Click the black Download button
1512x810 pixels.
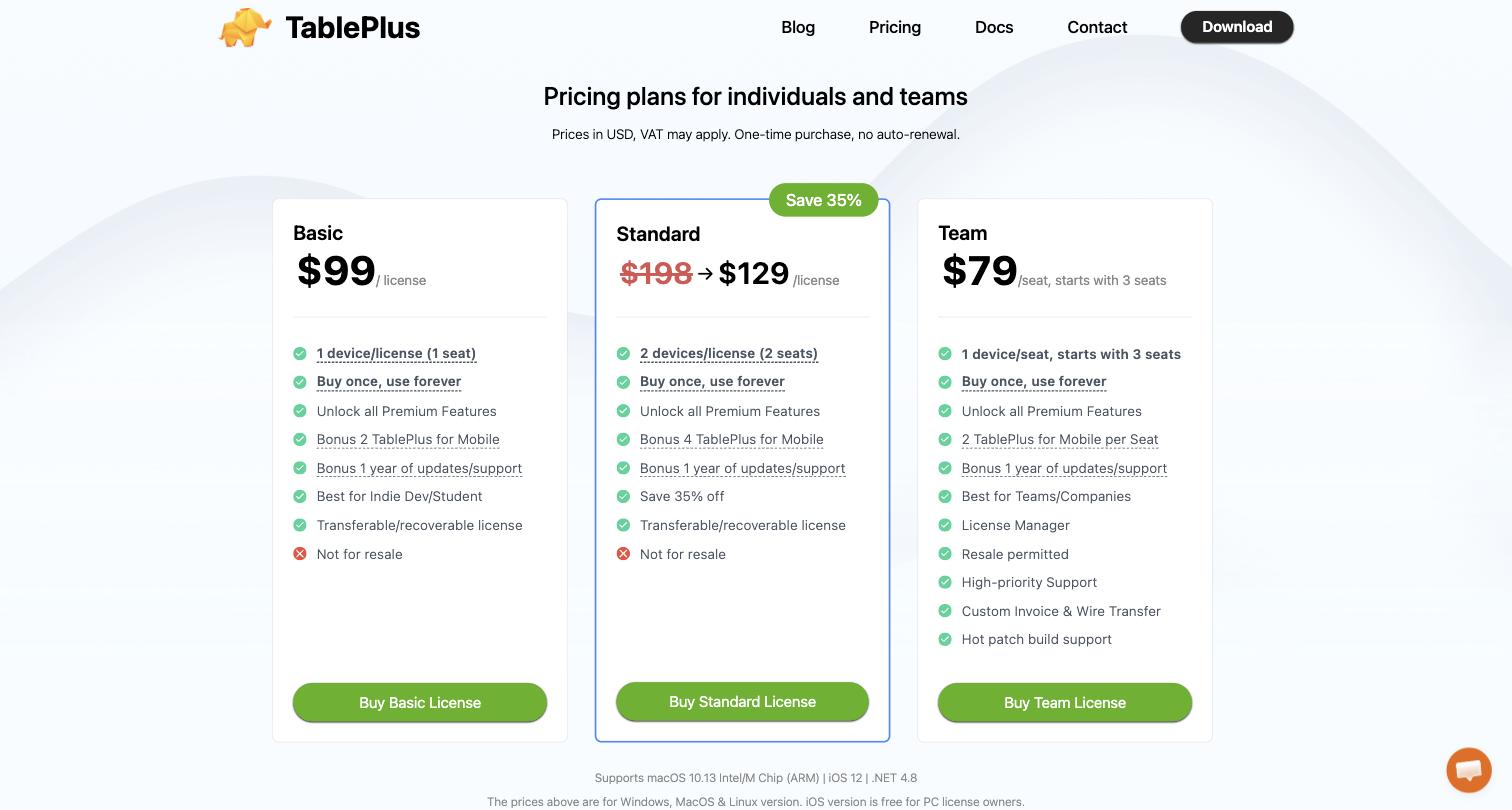pos(1237,27)
